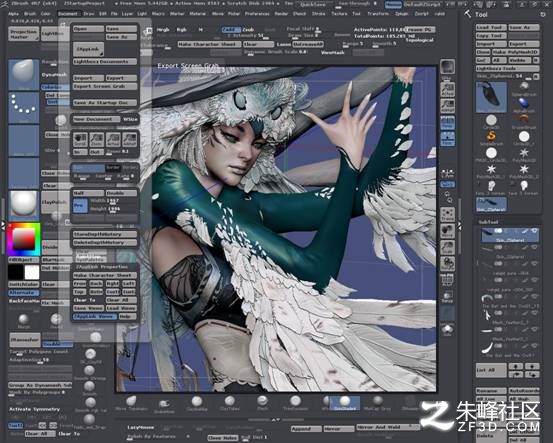Expand the SubTool section header
Screen dimensions: 553x443
pyautogui.click(x=488, y=222)
